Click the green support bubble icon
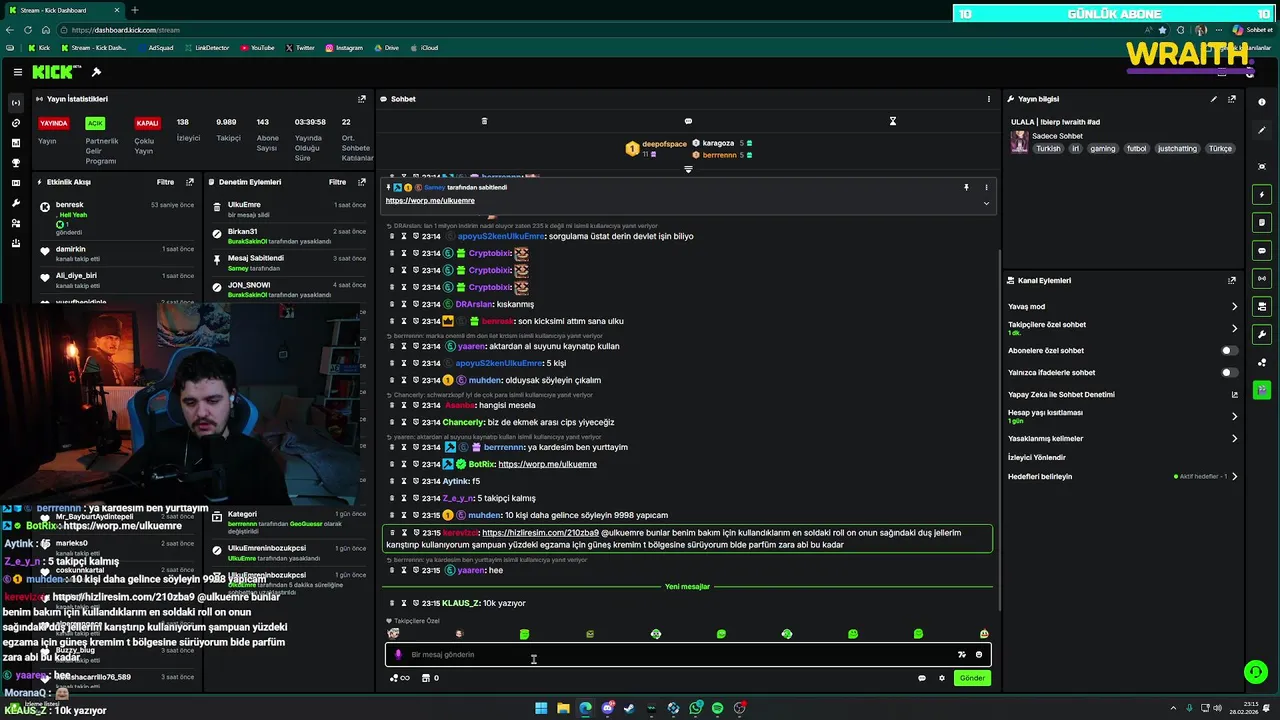This screenshot has width=1280, height=720. coord(1255,672)
